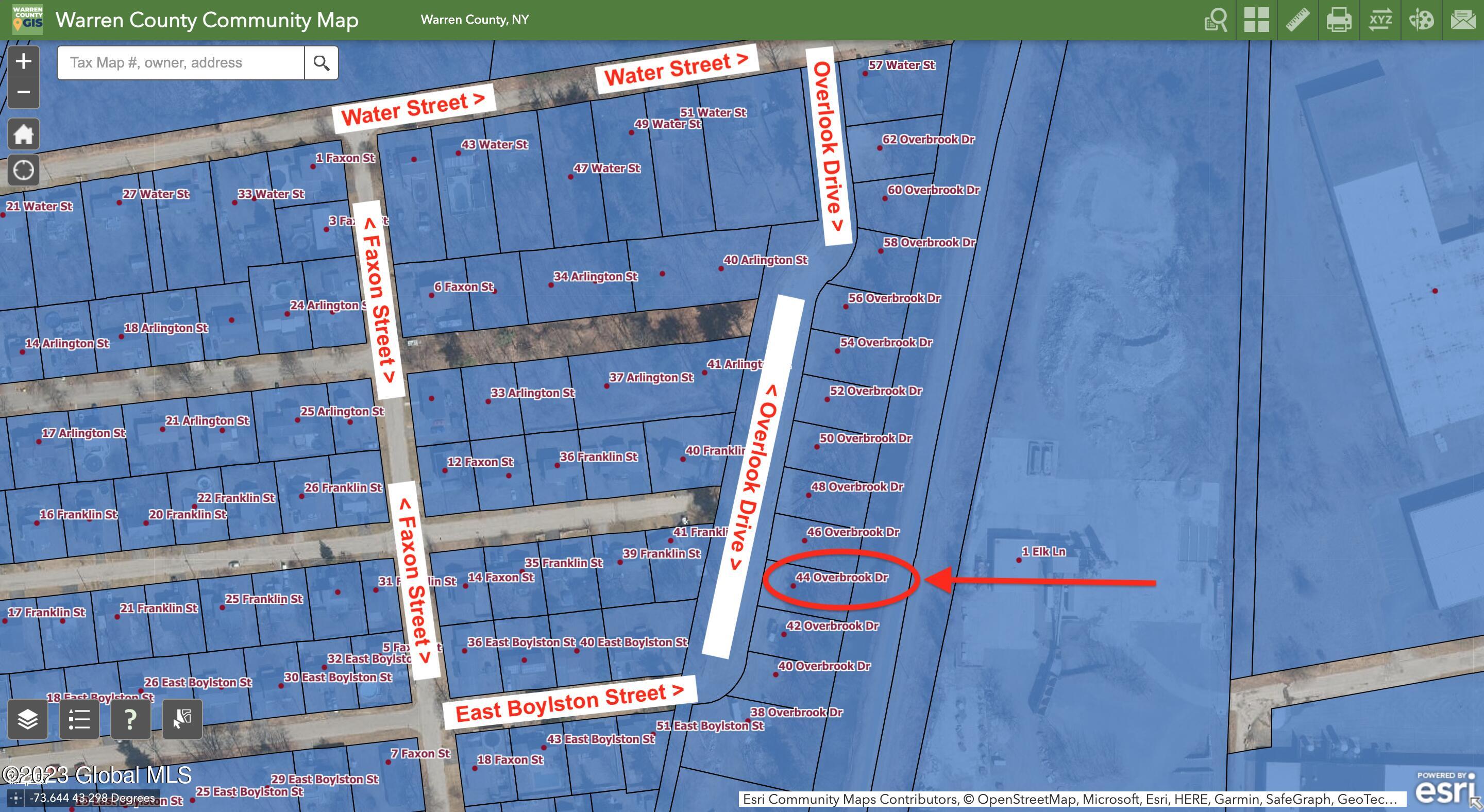Click the my location target button
This screenshot has height=812, width=1484.
pos(24,171)
